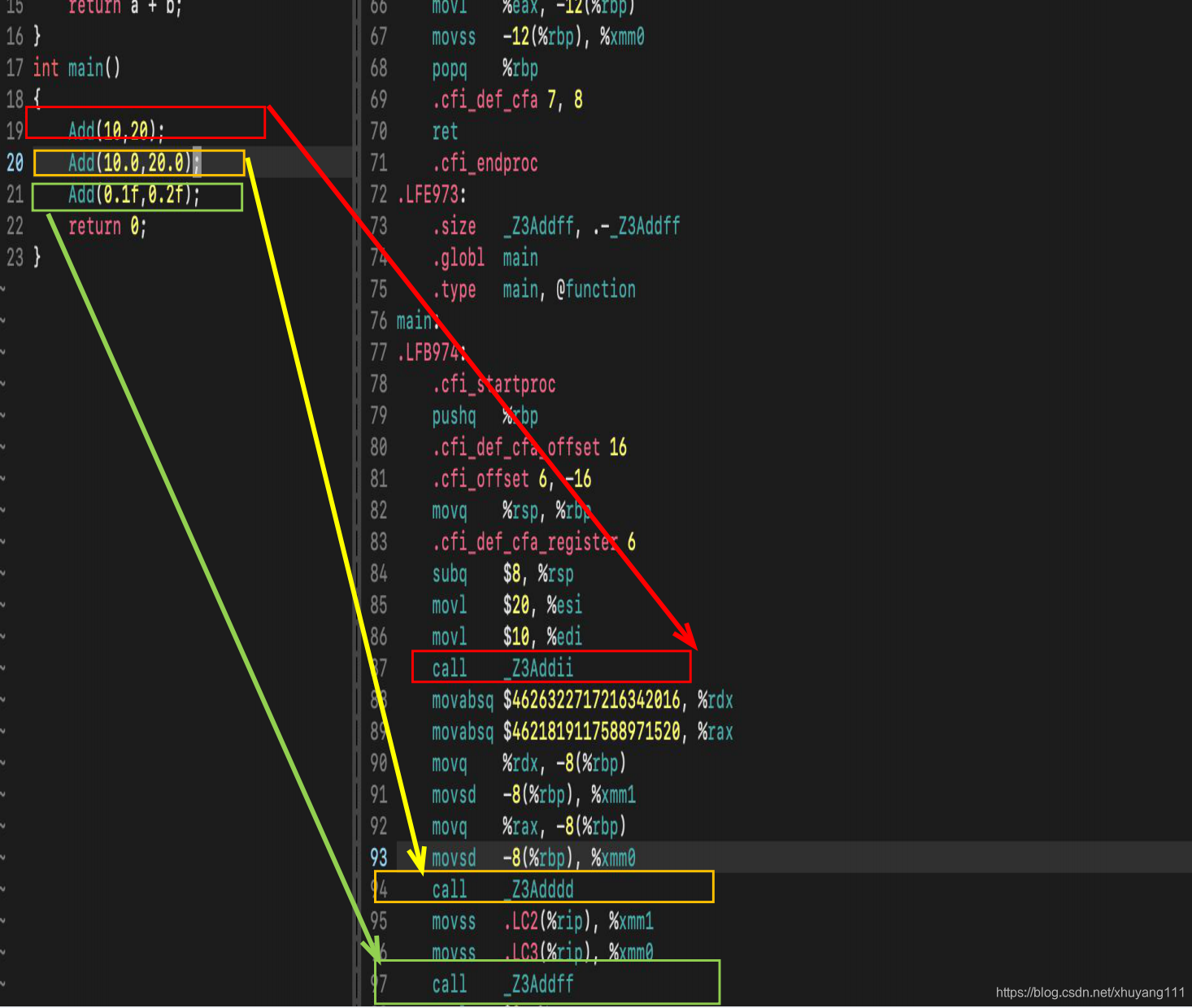Click 'movq %rax, -8(%rbp)' instruction
Viewport: 1192px width, 1008px height.
(x=529, y=827)
